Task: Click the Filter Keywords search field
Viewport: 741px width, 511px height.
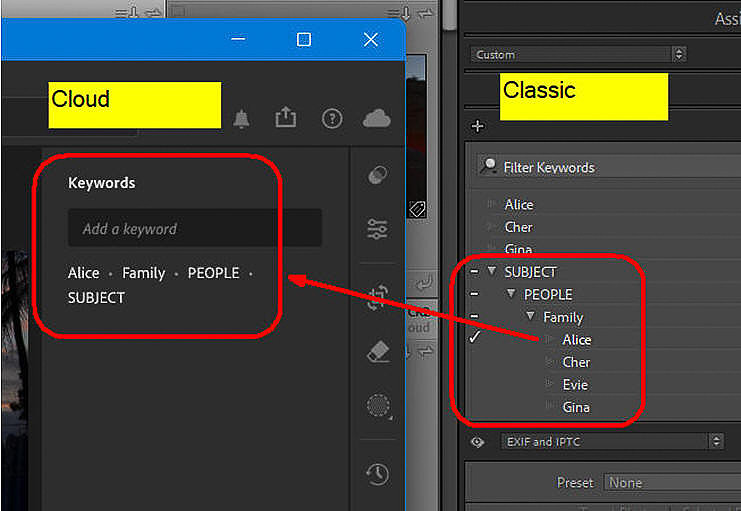Action: click(609, 167)
